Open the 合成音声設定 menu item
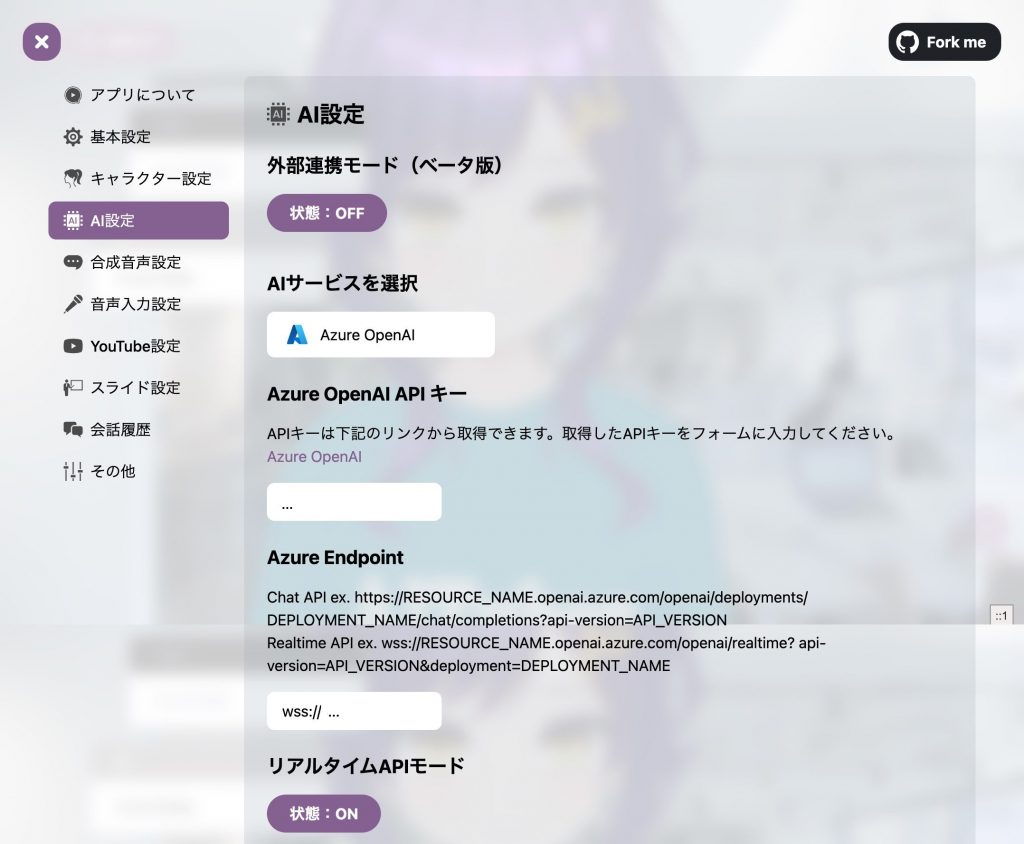The height and width of the screenshot is (844, 1024). coord(138,262)
